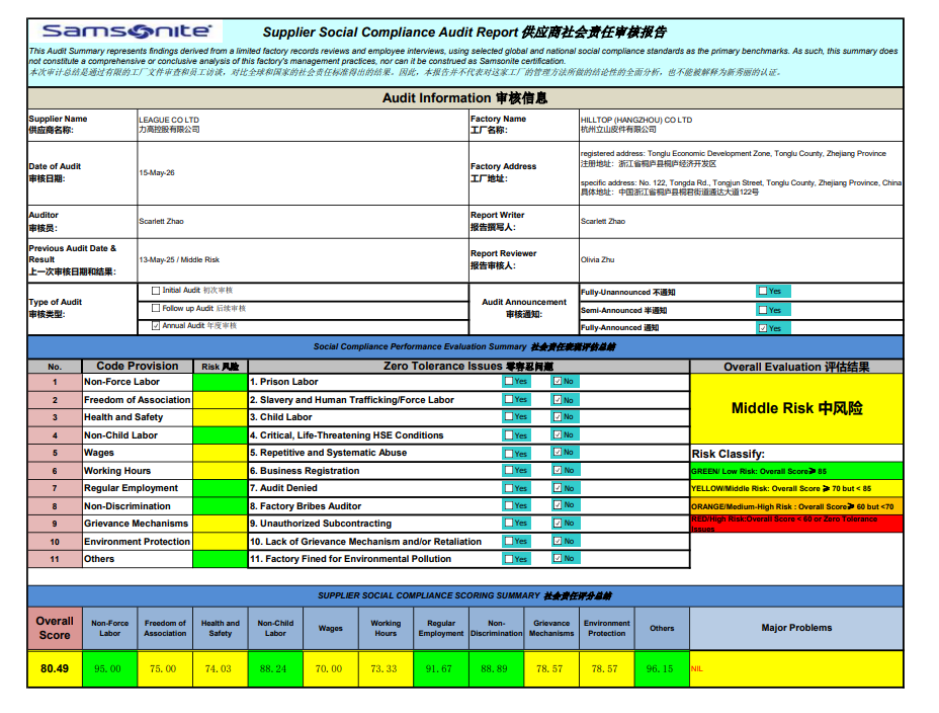
Task: Select previous audit 13-May-25 / Middle Risk
Action: coord(179,260)
